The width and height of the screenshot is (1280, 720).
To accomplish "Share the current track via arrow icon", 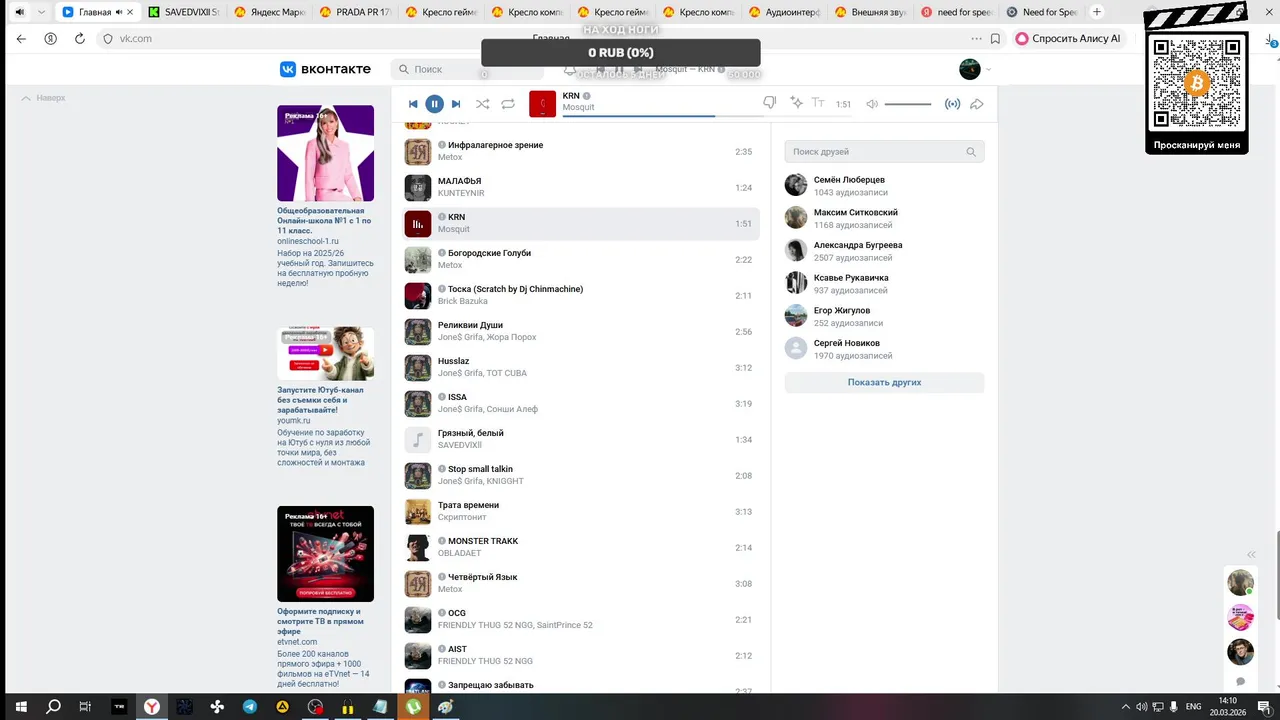I will (x=977, y=104).
